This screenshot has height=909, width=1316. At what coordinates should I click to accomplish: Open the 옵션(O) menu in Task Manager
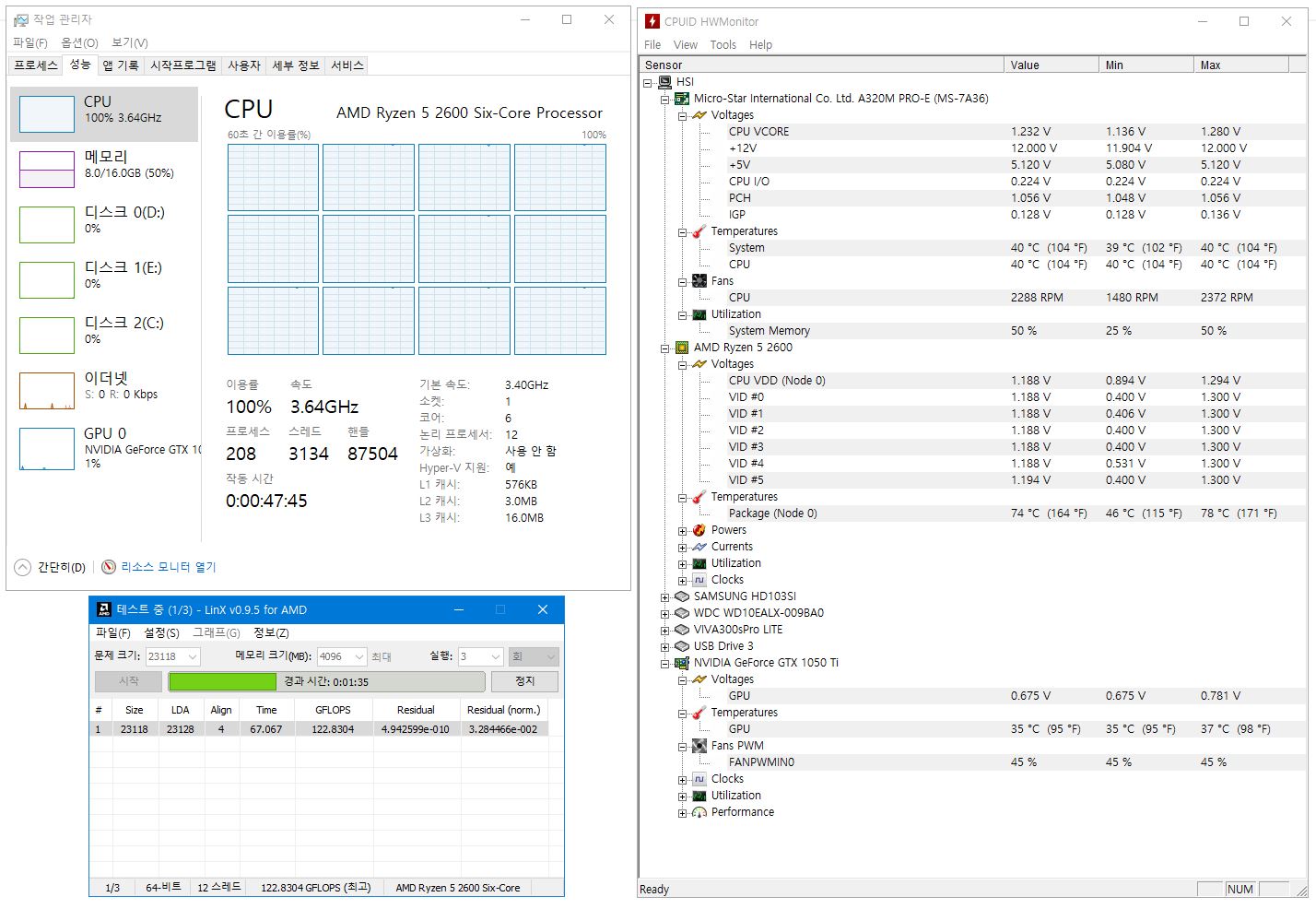[x=80, y=42]
